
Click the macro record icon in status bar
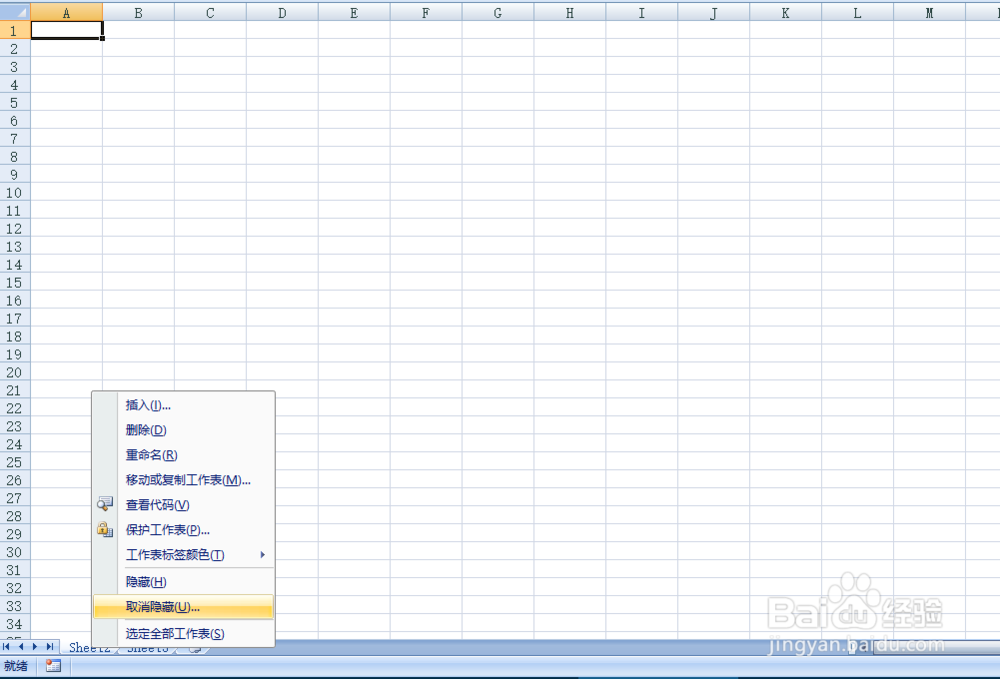[x=54, y=666]
